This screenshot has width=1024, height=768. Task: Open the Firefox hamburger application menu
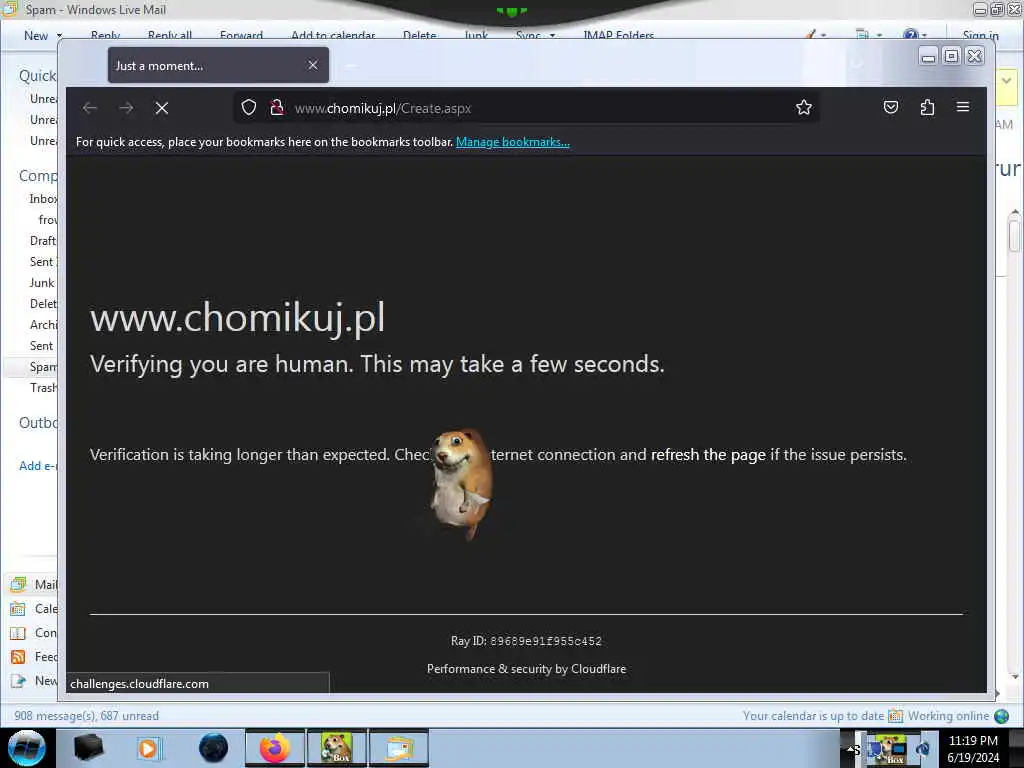pos(963,107)
